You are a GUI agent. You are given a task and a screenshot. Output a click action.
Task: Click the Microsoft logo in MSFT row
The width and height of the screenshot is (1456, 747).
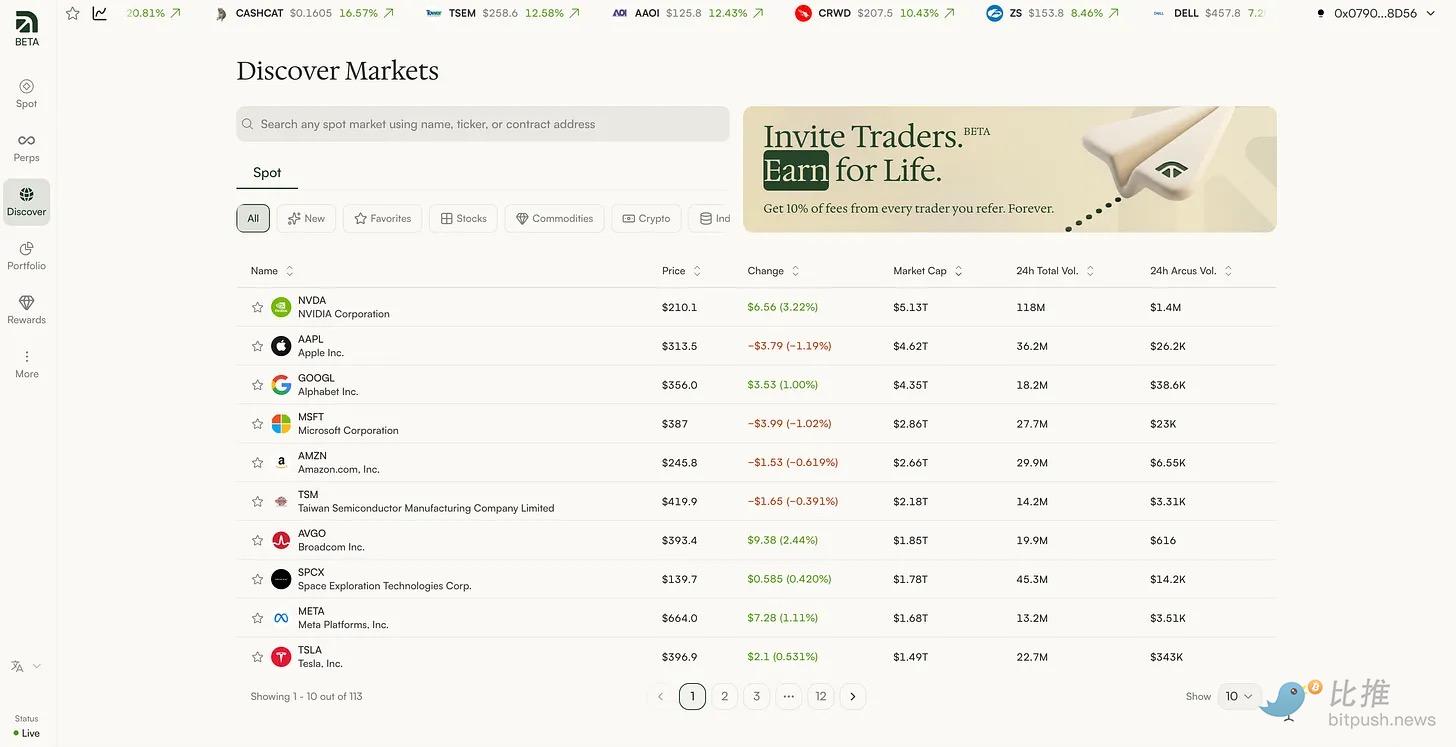tap(281, 424)
